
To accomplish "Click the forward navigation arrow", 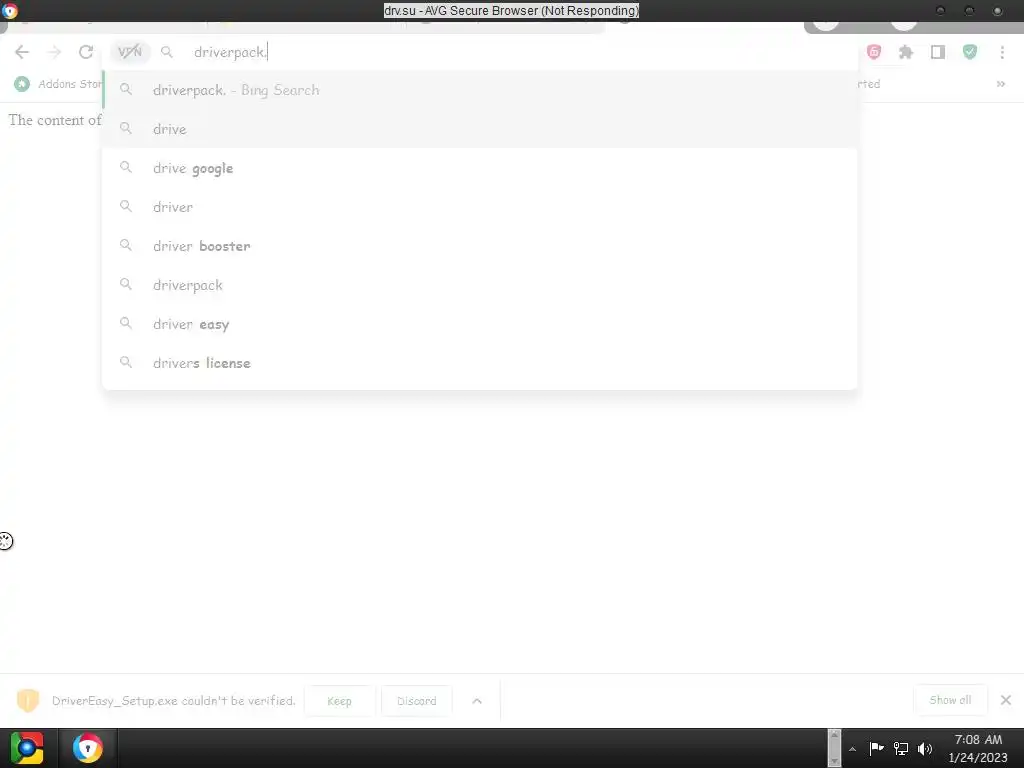I will tap(54, 52).
